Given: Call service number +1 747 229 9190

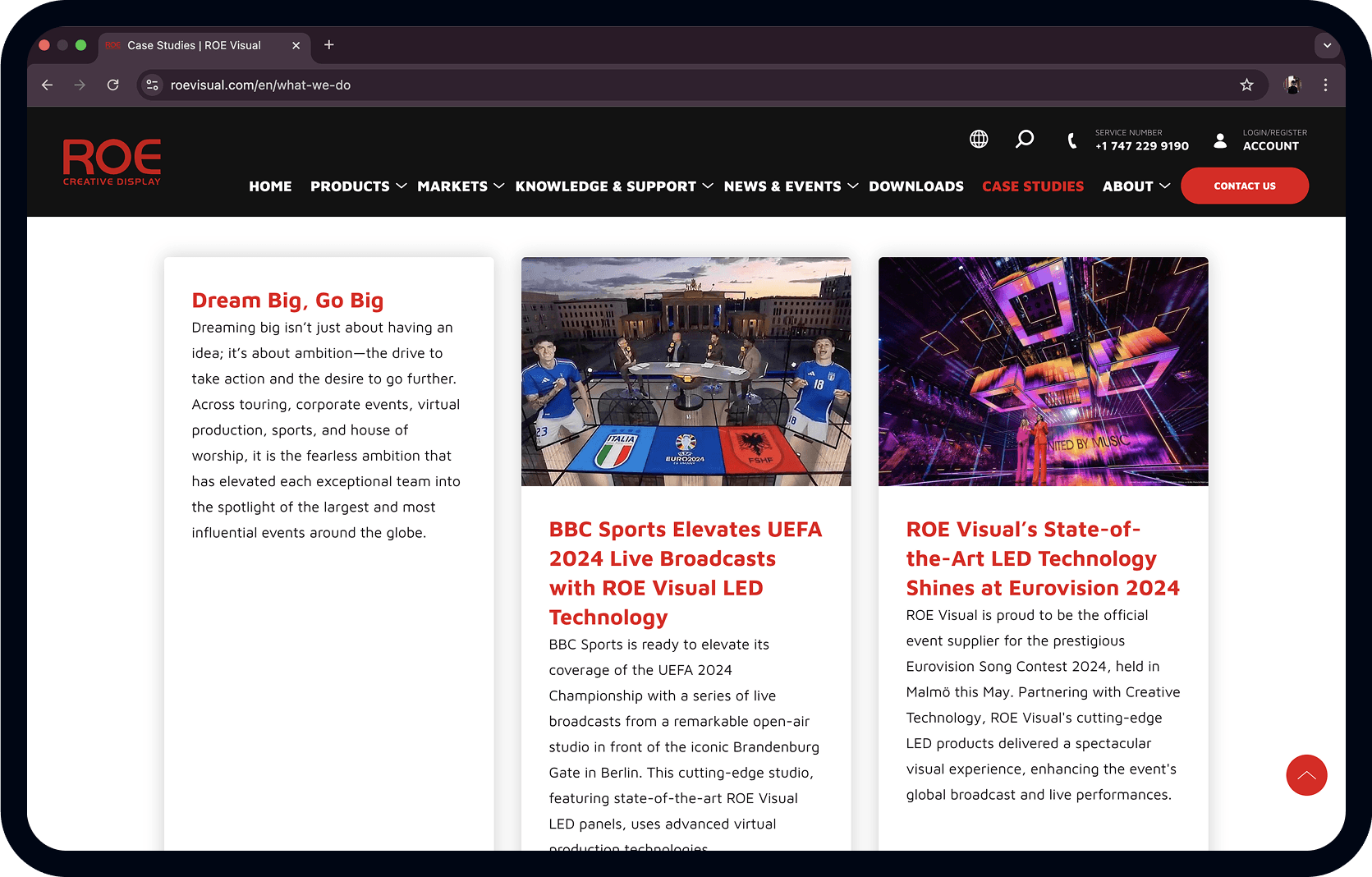Looking at the screenshot, I should tap(1142, 146).
